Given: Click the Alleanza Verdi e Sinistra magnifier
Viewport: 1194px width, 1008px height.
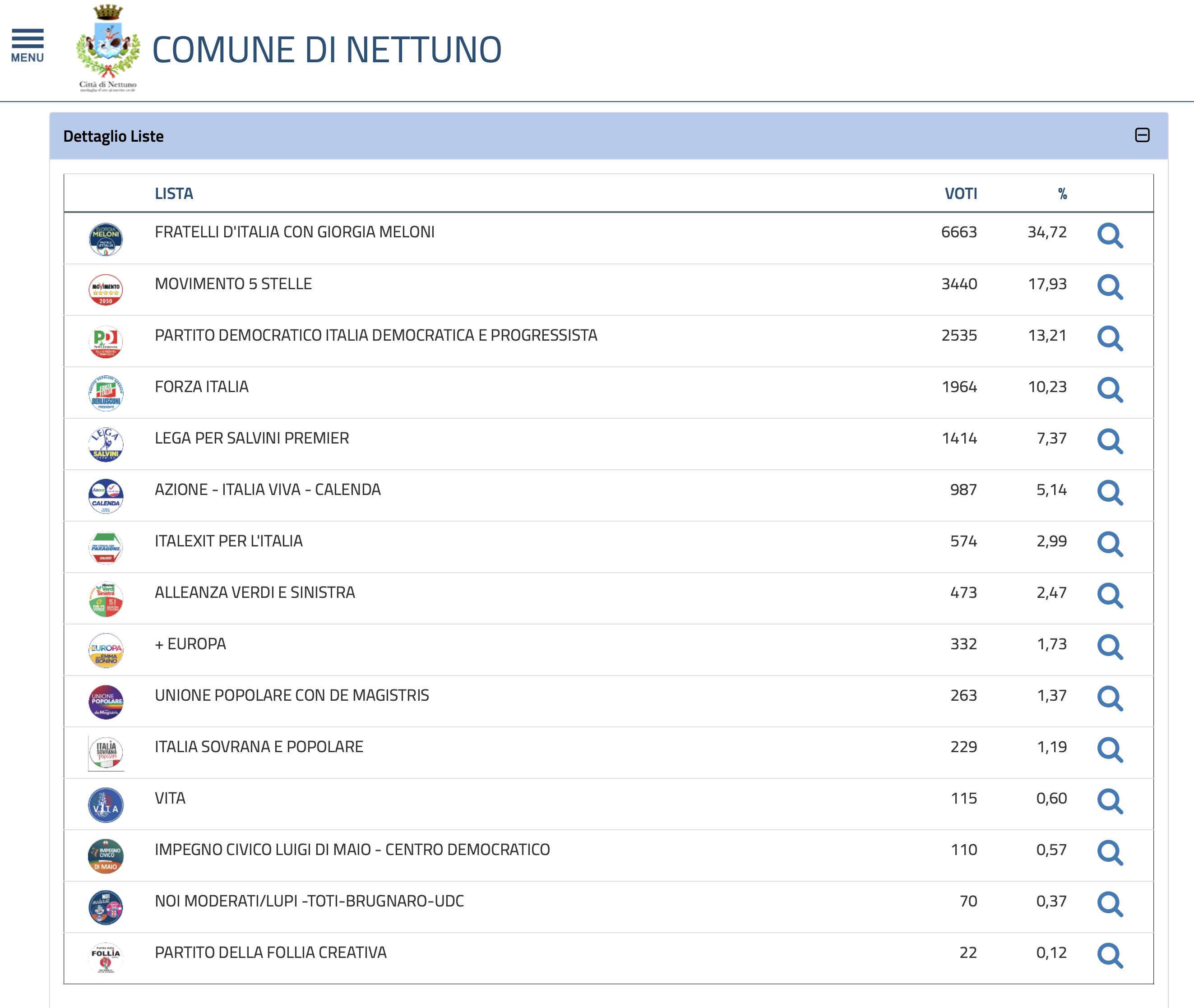Looking at the screenshot, I should click(x=1110, y=596).
